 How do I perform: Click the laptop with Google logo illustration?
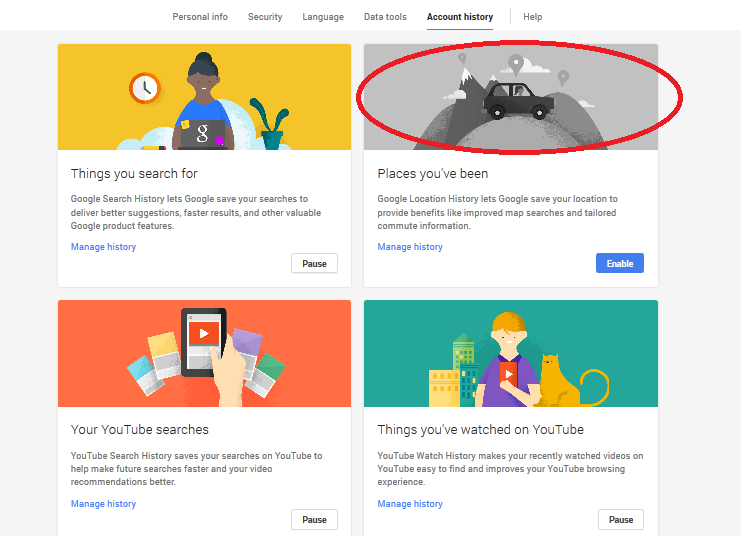click(204, 133)
